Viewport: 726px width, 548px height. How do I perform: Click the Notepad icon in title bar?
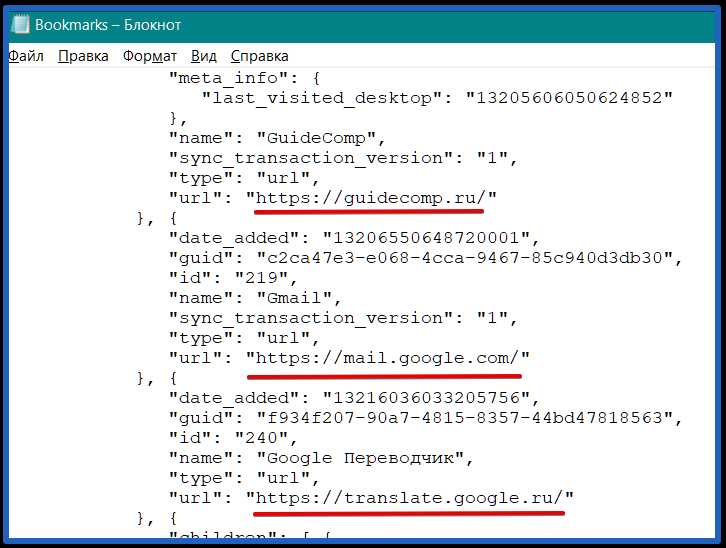[x=20, y=24]
